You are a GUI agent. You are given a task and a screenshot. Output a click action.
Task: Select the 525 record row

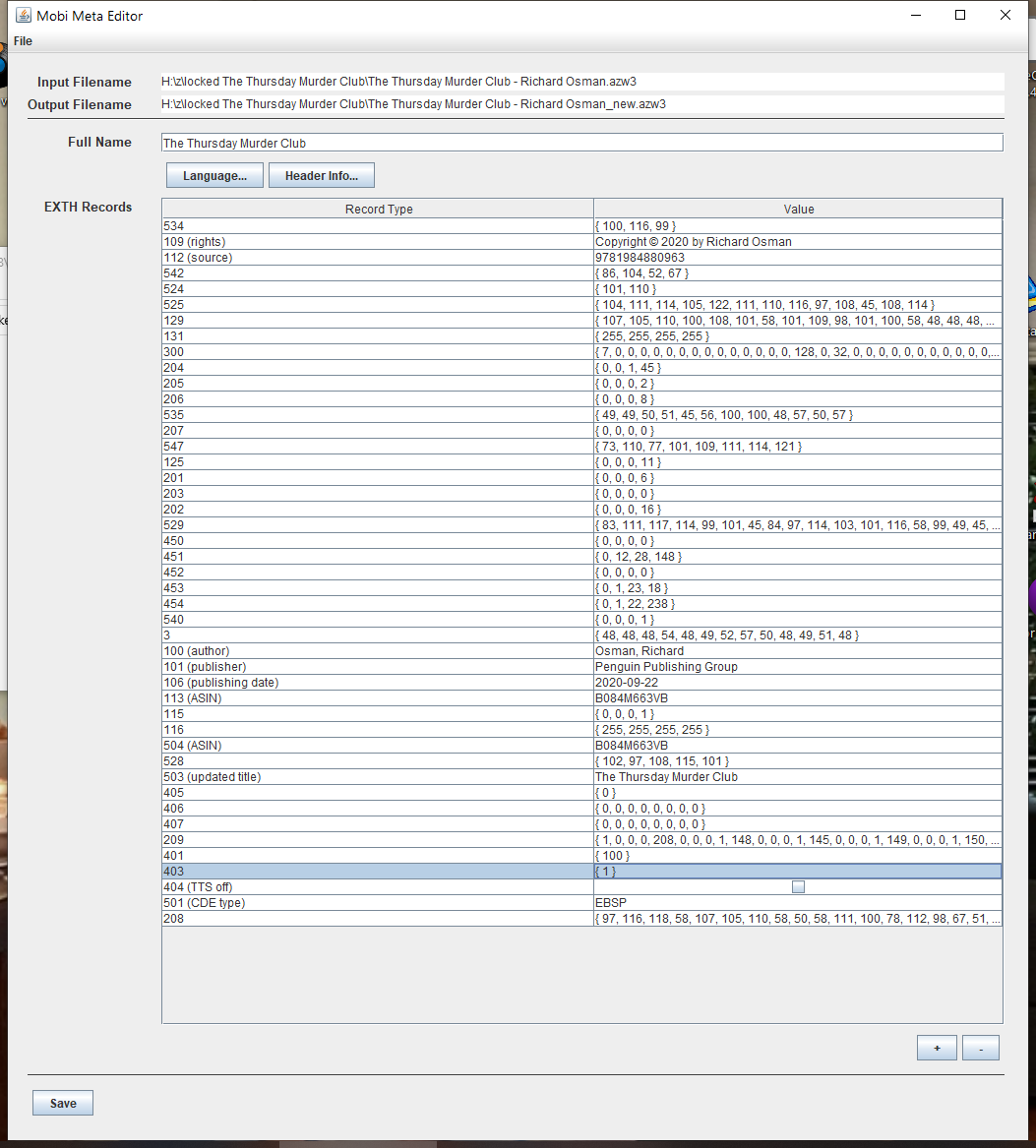(582, 305)
